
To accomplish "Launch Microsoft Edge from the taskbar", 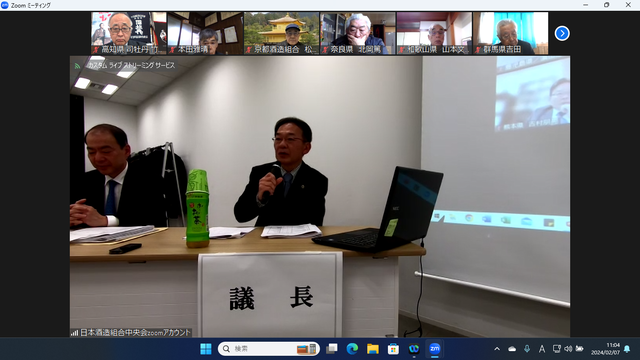I will coord(352,349).
